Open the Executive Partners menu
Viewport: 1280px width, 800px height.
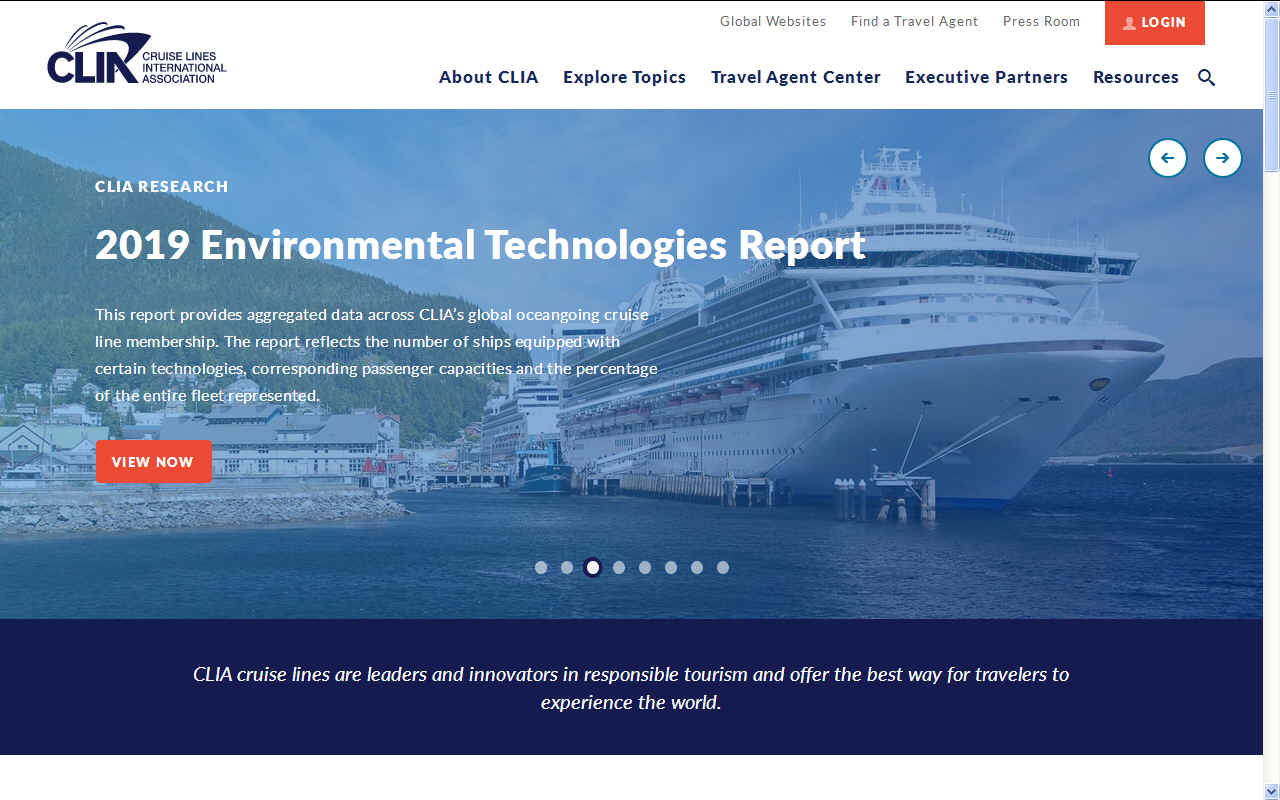[x=986, y=77]
